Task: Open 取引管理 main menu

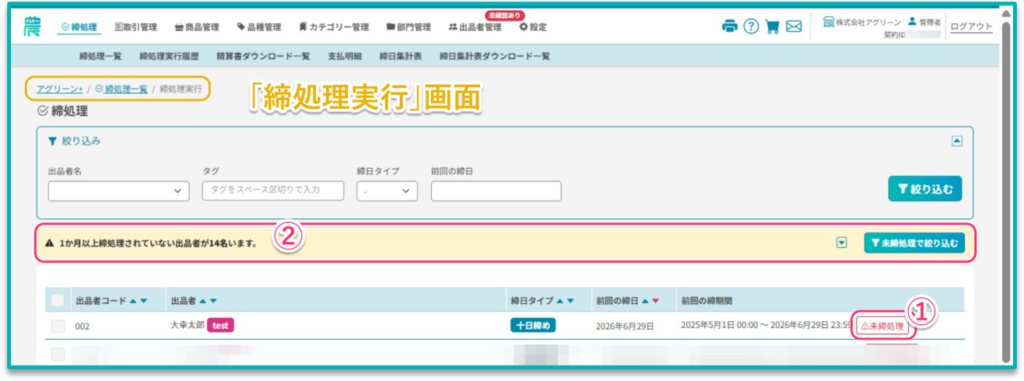Action: (x=136, y=27)
